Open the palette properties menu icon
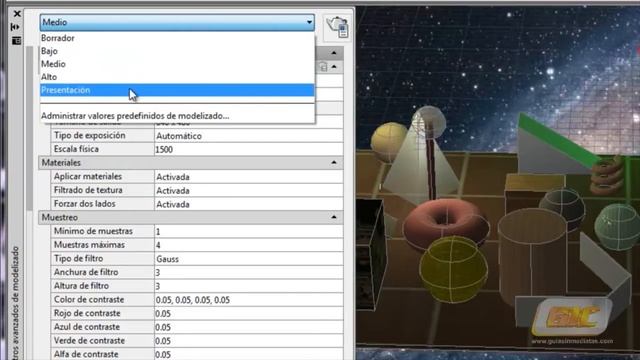Image resolution: width=640 pixels, height=360 pixels. pyautogui.click(x=16, y=41)
